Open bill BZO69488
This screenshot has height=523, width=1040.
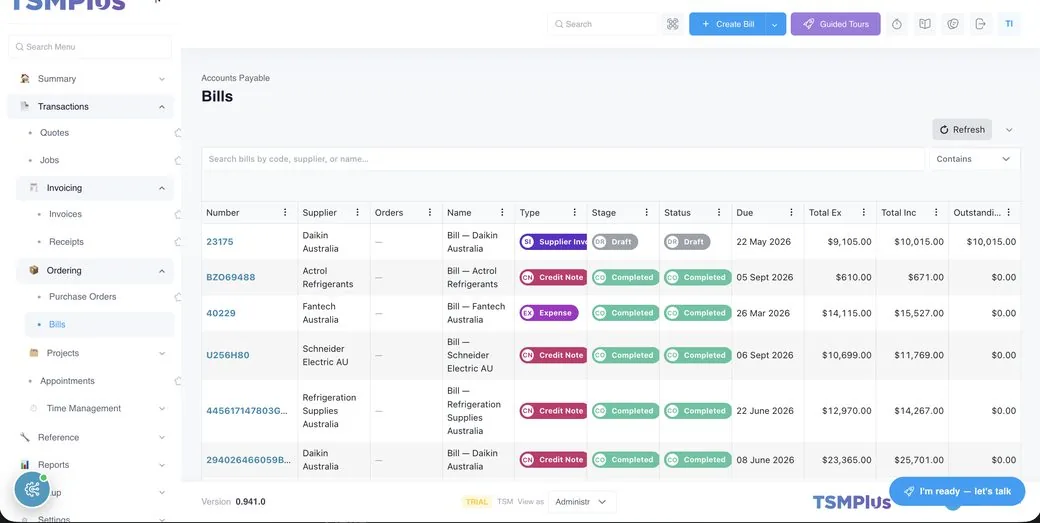point(231,277)
